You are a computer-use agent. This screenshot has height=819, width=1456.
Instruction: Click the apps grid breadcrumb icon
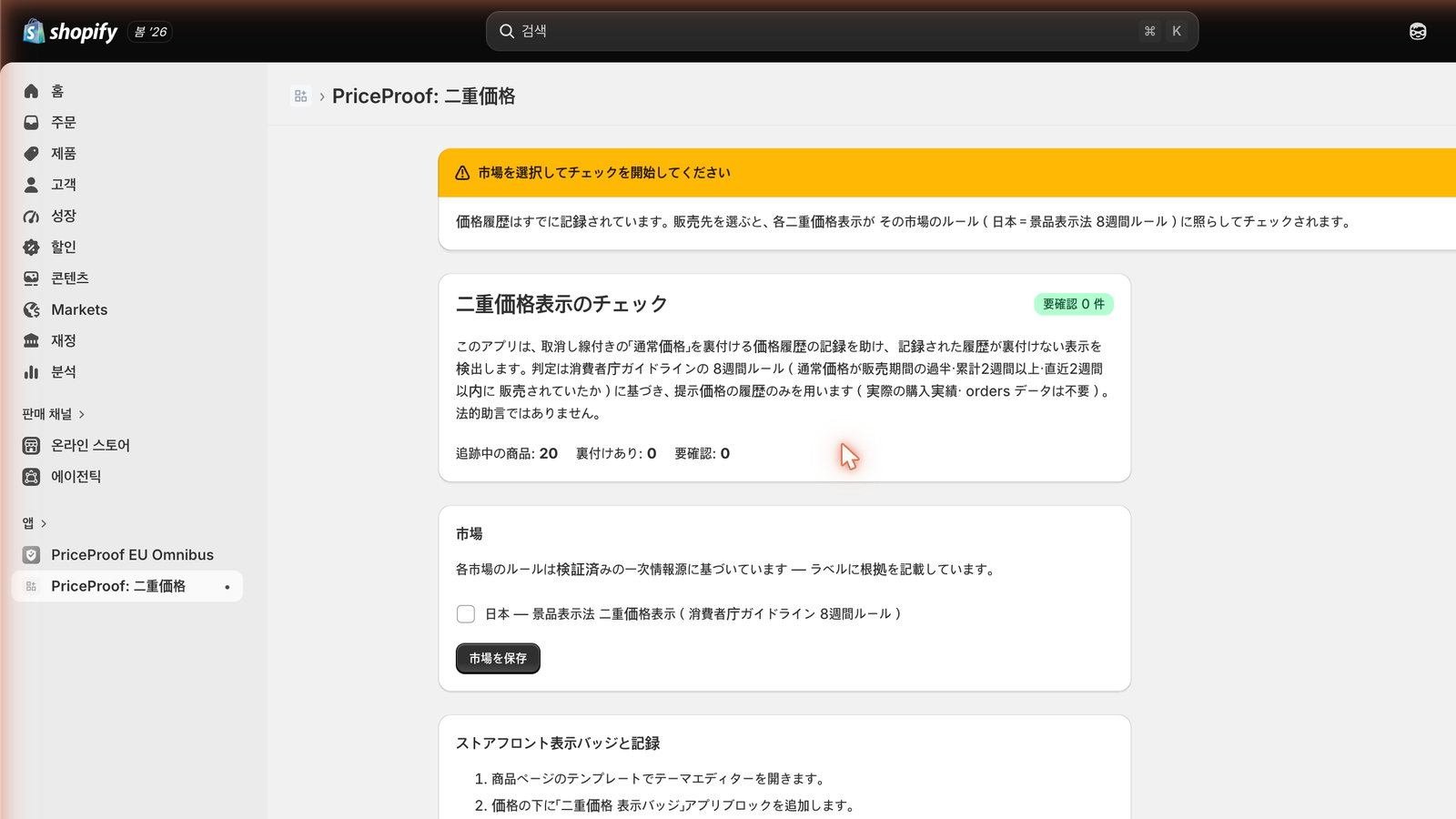tap(300, 96)
